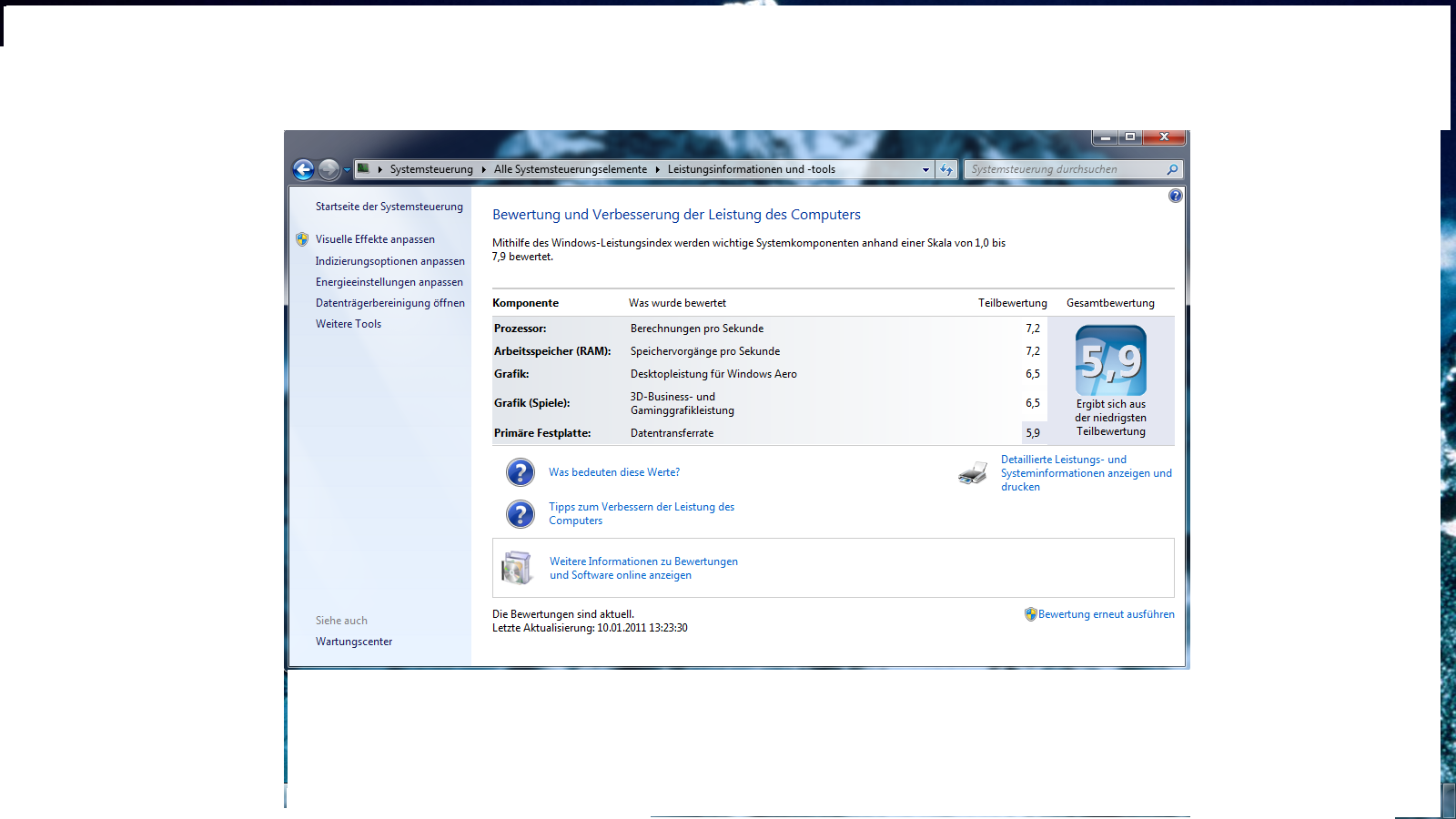
Task: Click Bewertung erneut ausführen
Action: tap(1107, 614)
